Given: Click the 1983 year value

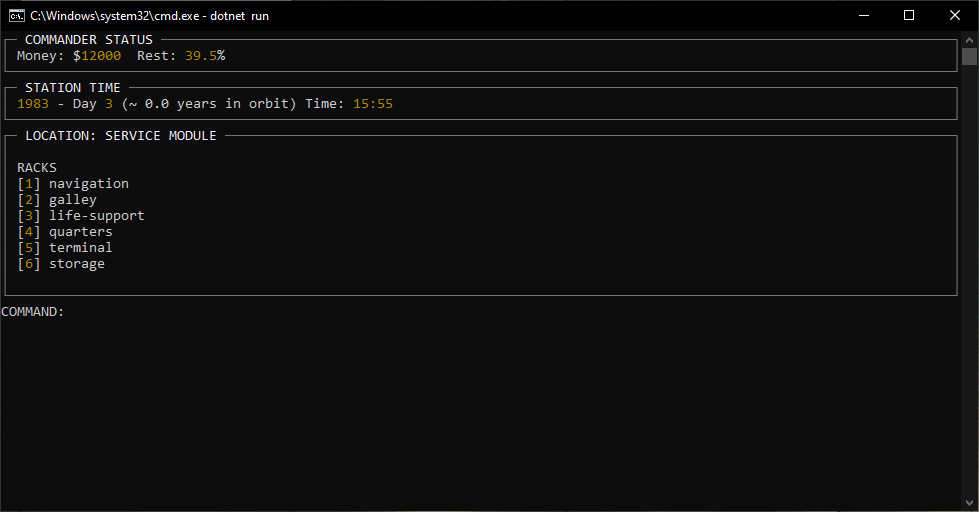Looking at the screenshot, I should pyautogui.click(x=33, y=104).
